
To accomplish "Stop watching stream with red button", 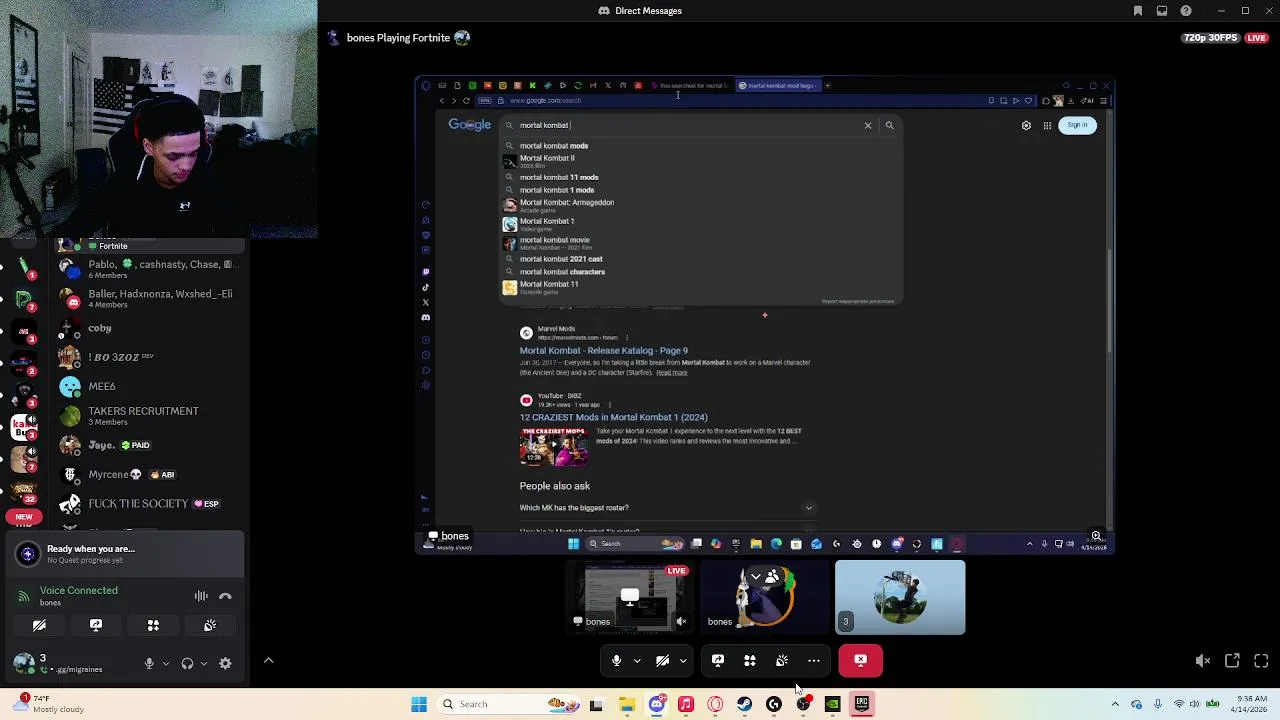I will coord(861,660).
